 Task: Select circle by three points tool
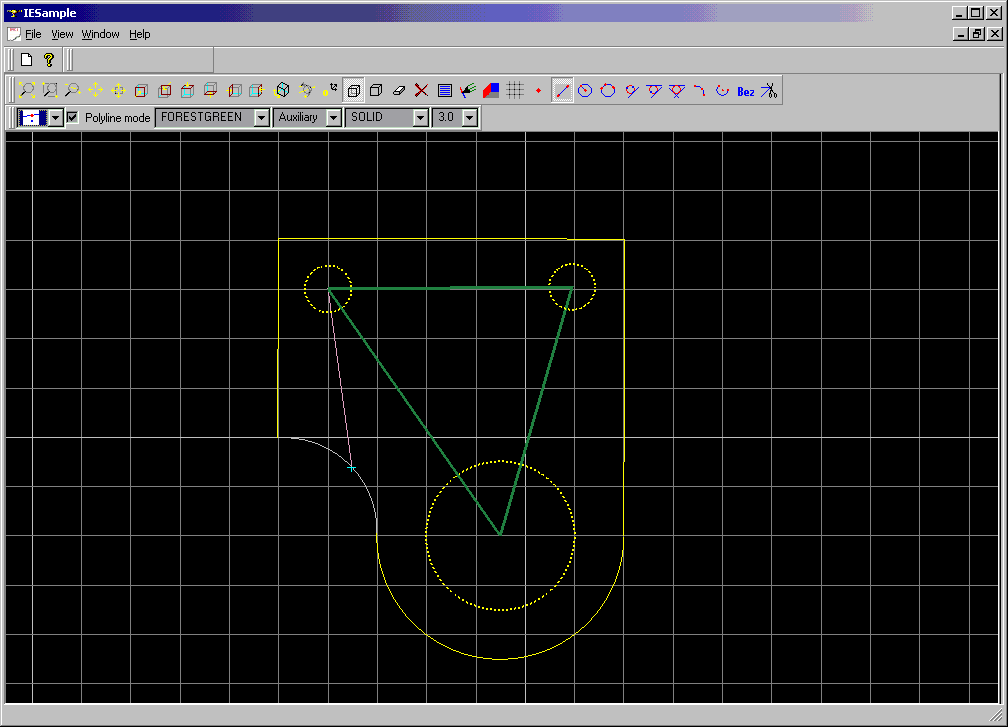tap(608, 91)
